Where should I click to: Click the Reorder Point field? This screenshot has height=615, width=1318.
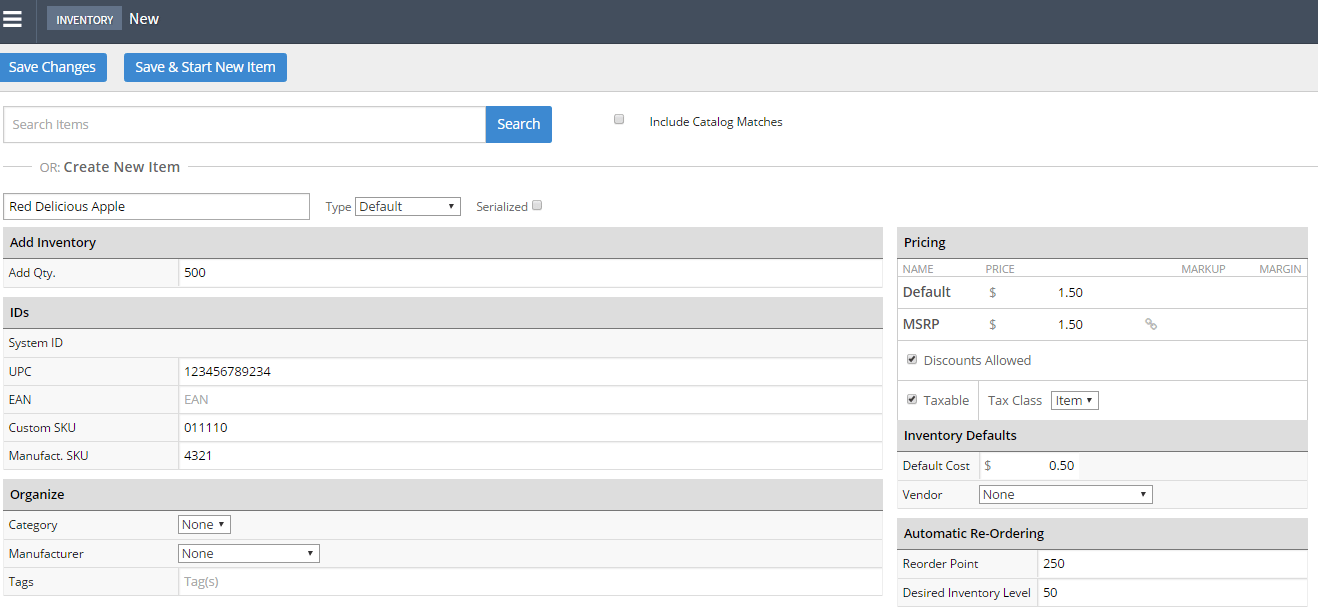pyautogui.click(x=1172, y=563)
